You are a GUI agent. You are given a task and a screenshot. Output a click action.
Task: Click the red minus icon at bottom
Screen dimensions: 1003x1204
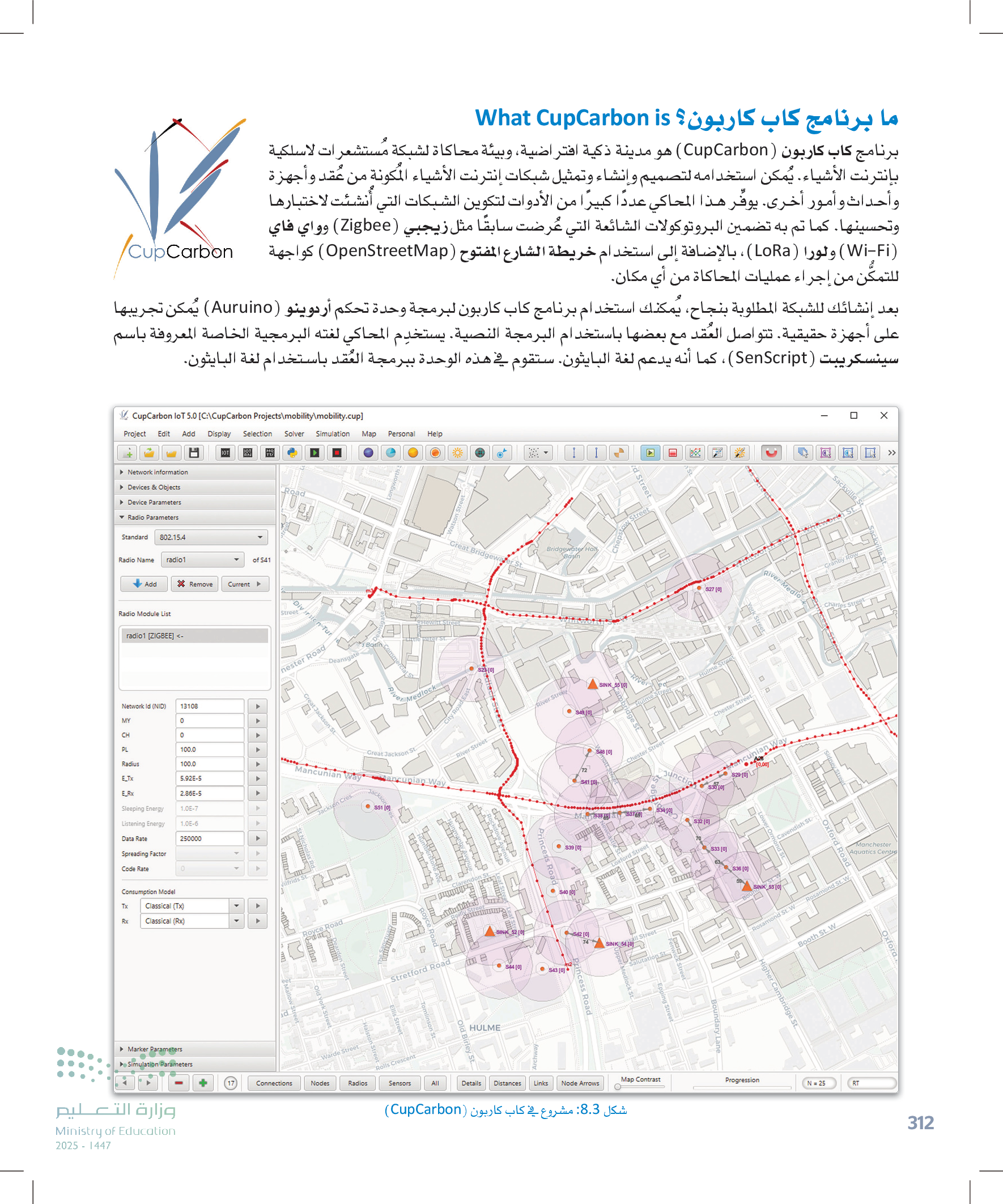point(179,1083)
